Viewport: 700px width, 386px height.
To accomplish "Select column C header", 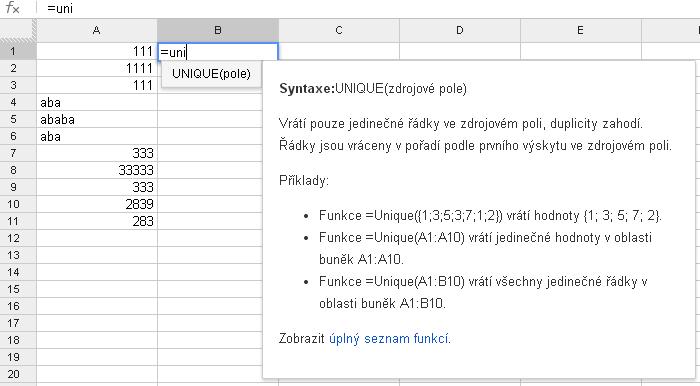I will tap(339, 30).
